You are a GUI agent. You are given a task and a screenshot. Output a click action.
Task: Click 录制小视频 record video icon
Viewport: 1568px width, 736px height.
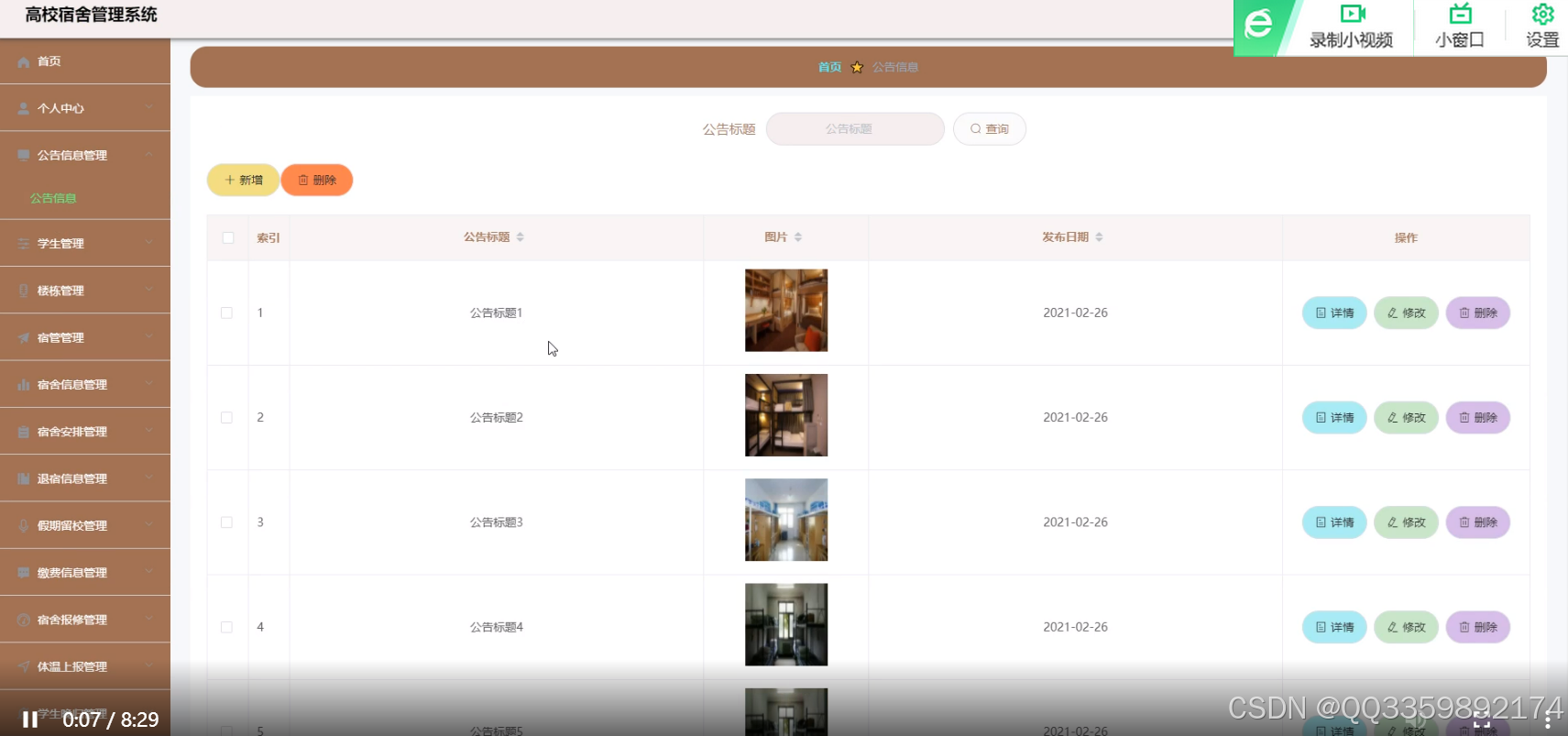point(1353,15)
